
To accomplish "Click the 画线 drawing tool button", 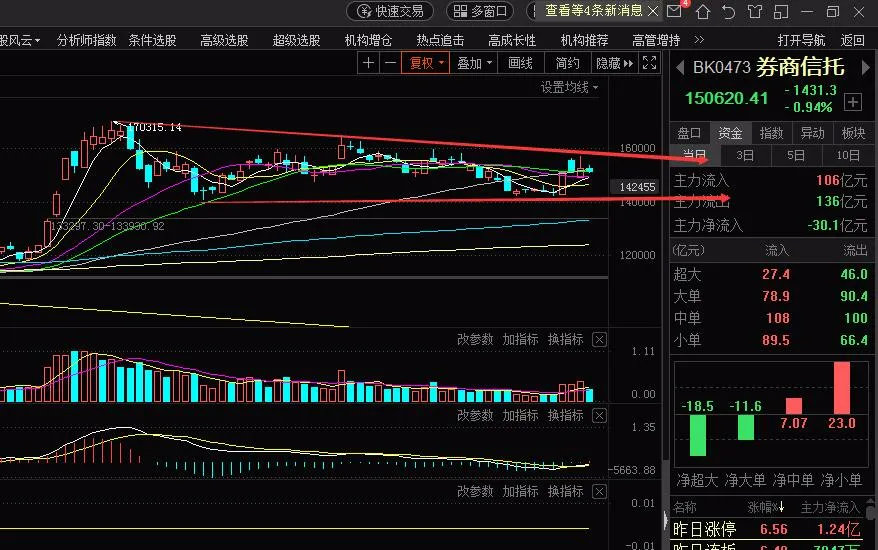I will tap(520, 63).
